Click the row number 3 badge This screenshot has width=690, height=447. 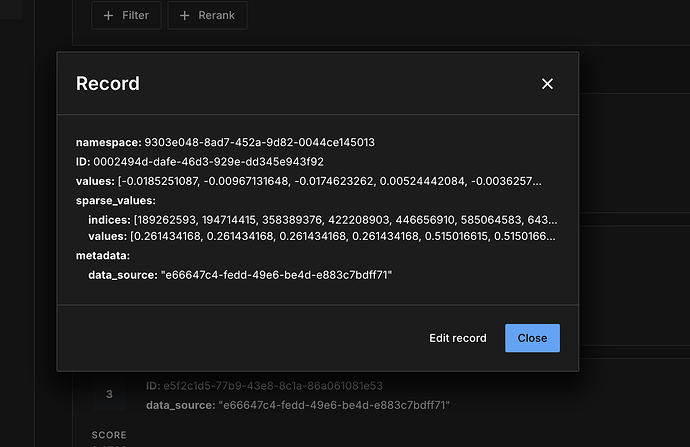pos(109,395)
